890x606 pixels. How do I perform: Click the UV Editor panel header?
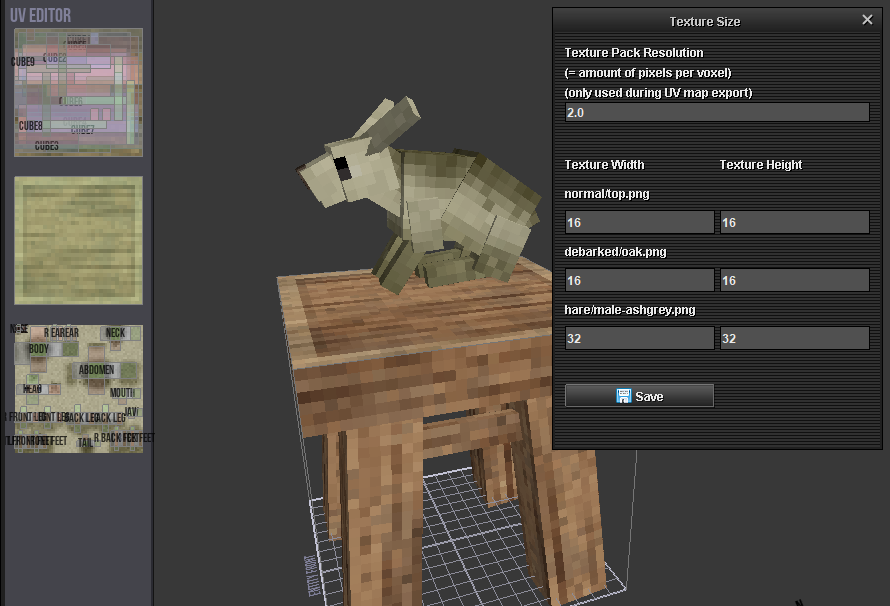click(40, 15)
